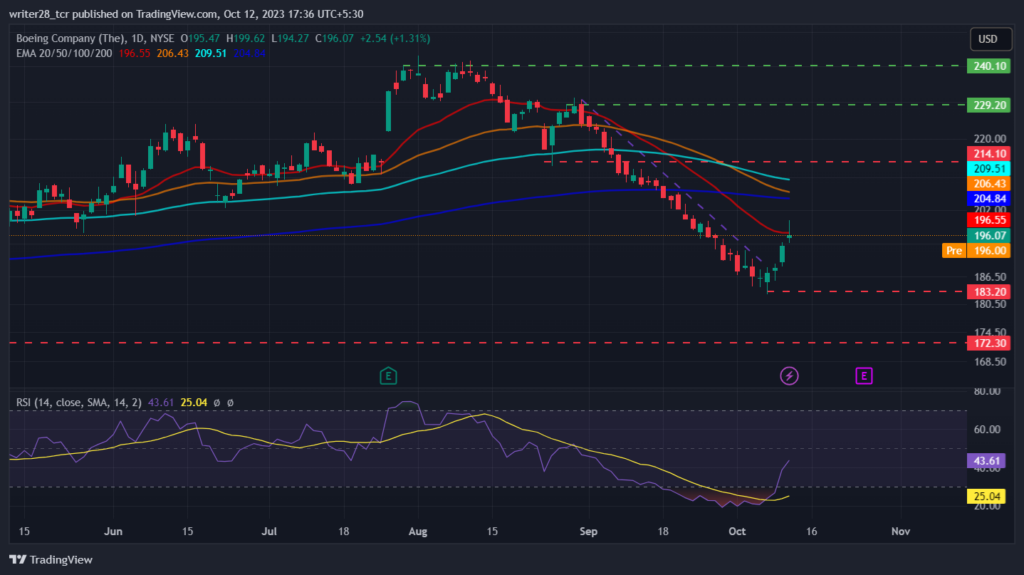Click the Nov label on time axis
Screen dimensions: 1024x575
(901, 531)
